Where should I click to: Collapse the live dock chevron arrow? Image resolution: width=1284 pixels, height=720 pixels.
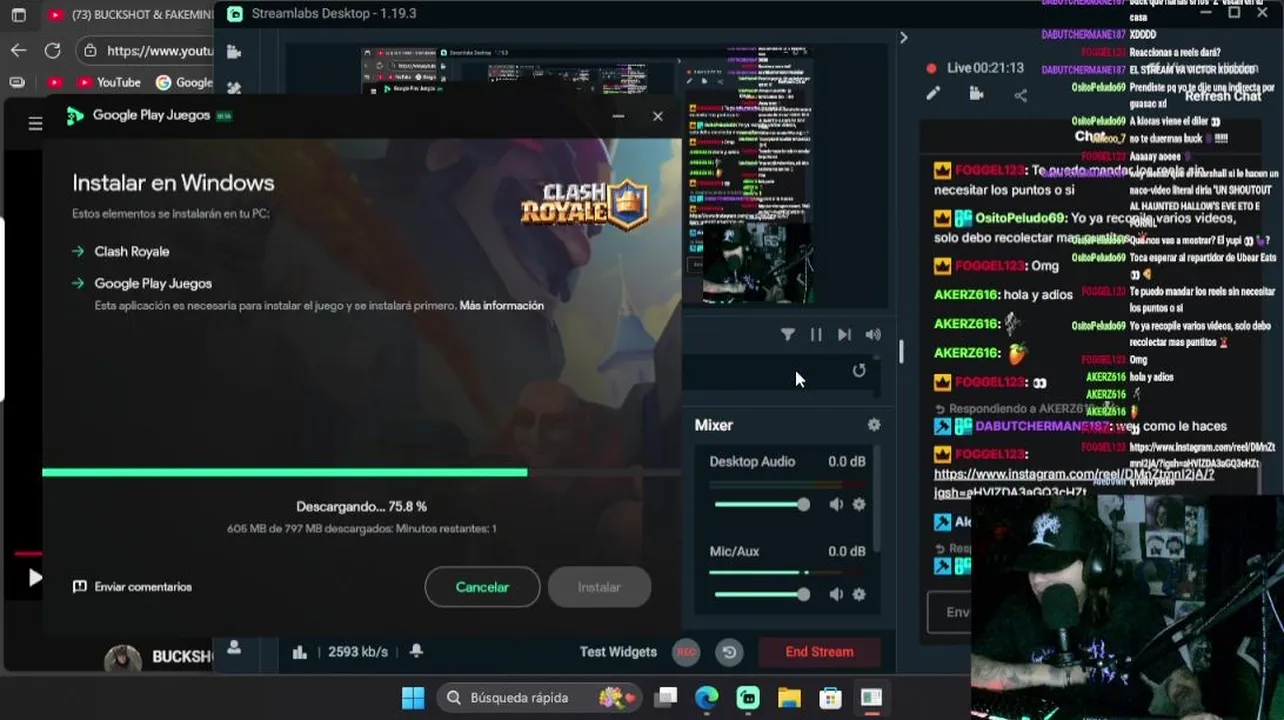tap(903, 37)
